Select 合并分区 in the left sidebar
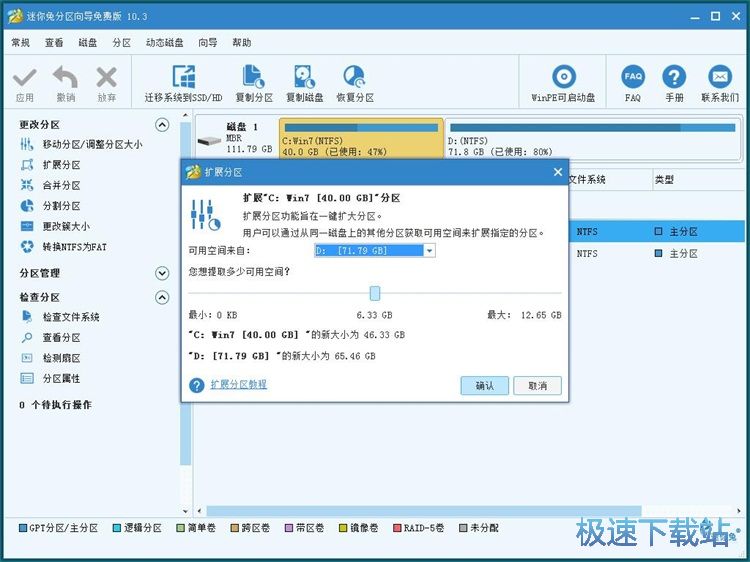This screenshot has width=750, height=562. tap(61, 186)
